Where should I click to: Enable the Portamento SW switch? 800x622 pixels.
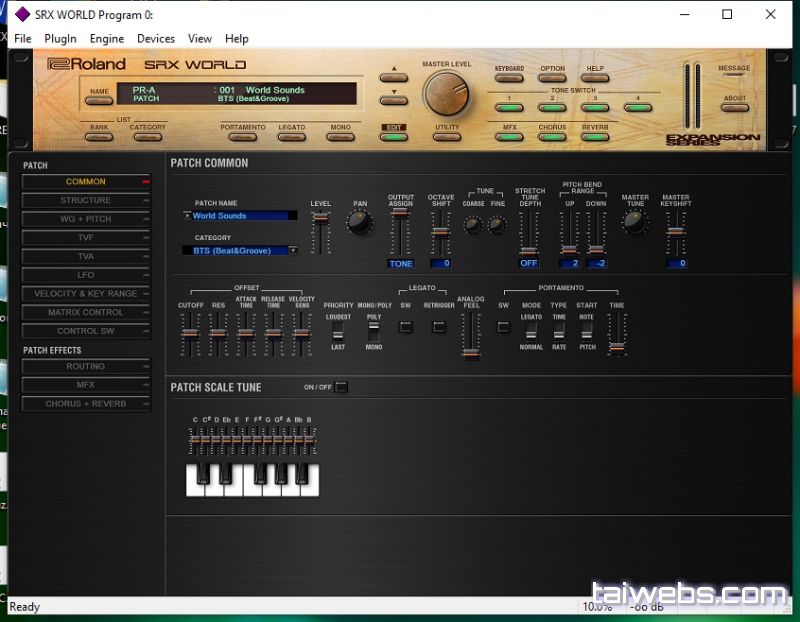pyautogui.click(x=504, y=326)
